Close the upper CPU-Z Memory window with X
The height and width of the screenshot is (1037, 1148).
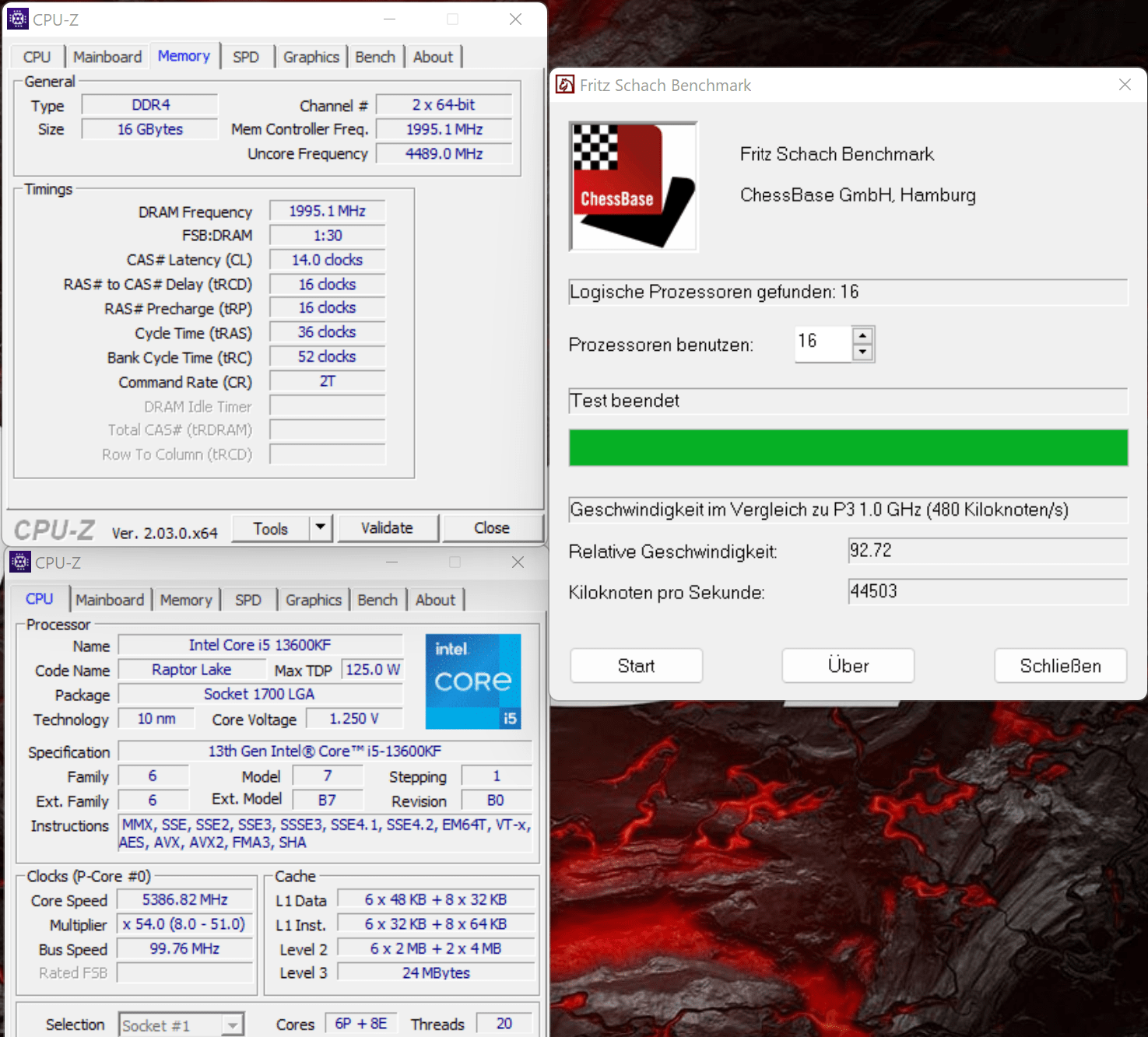tap(515, 19)
